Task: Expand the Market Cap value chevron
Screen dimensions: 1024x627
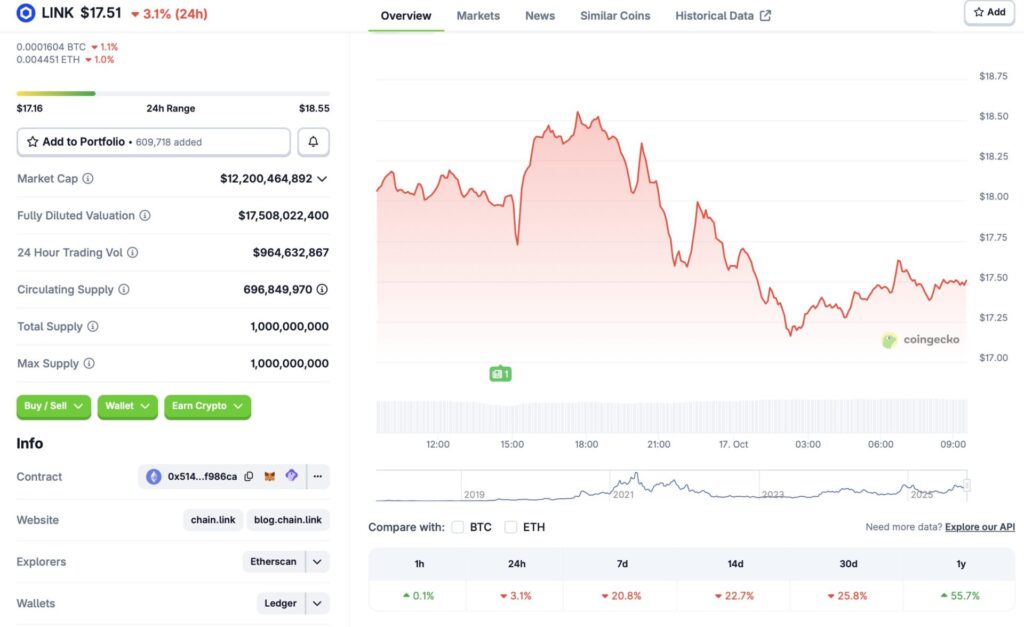Action: click(322, 179)
